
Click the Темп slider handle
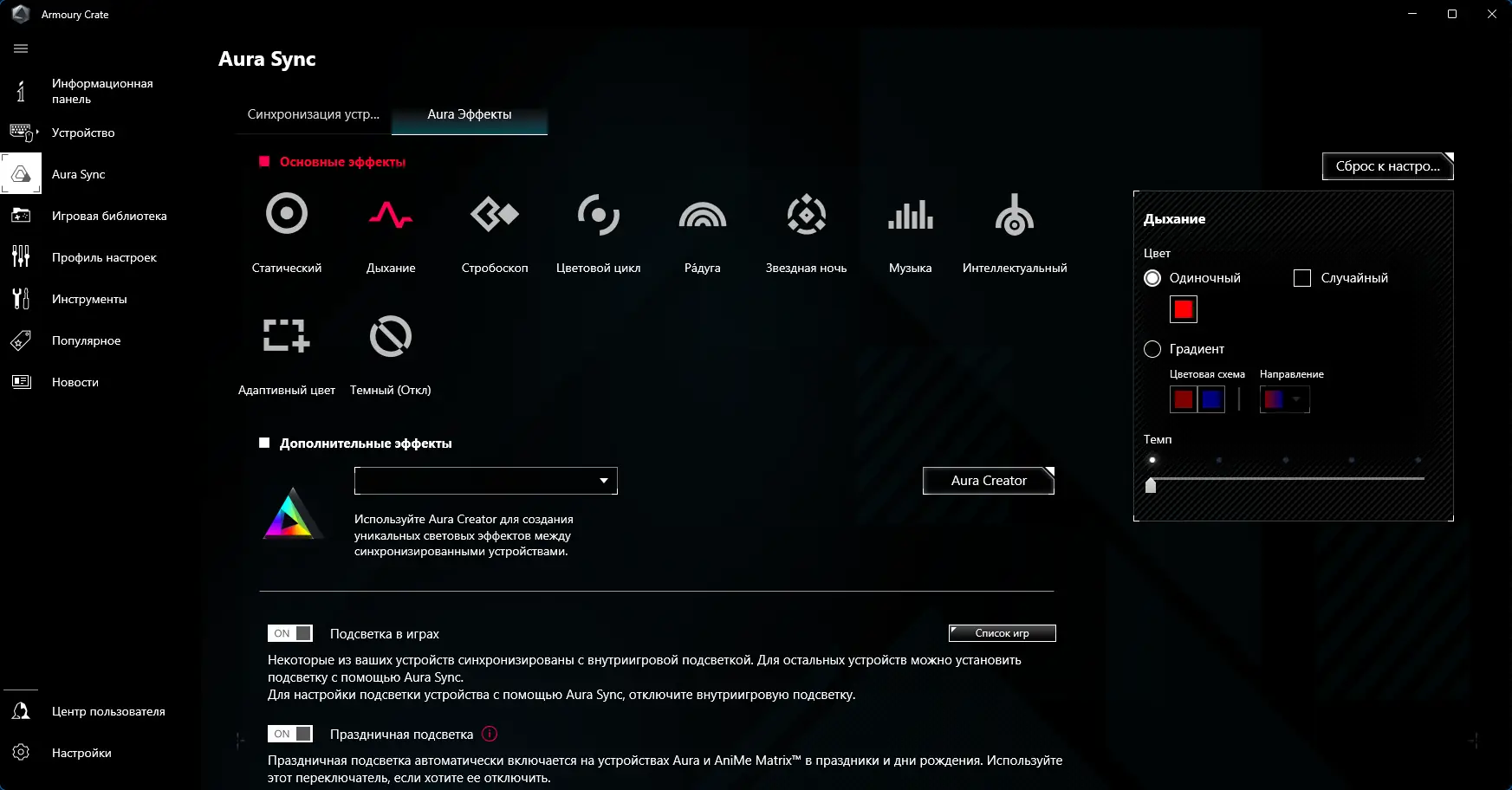click(x=1151, y=485)
